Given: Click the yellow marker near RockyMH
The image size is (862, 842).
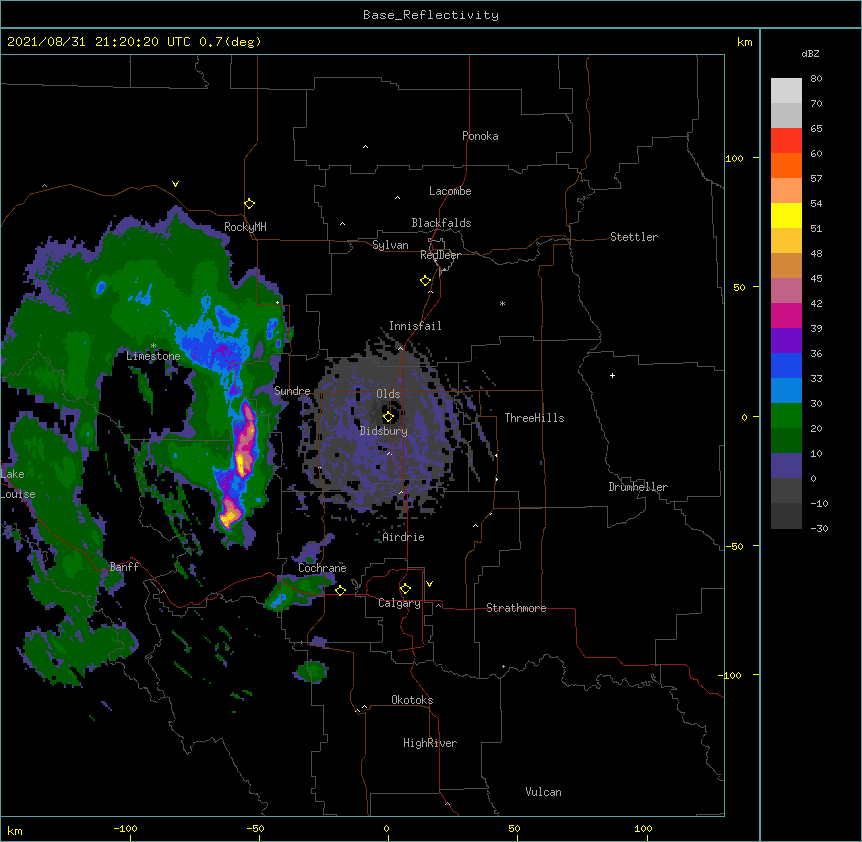Looking at the screenshot, I should 249,203.
